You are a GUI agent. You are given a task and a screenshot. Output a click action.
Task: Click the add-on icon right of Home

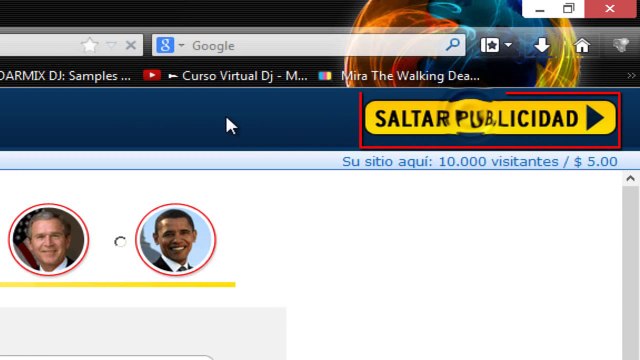(621, 45)
